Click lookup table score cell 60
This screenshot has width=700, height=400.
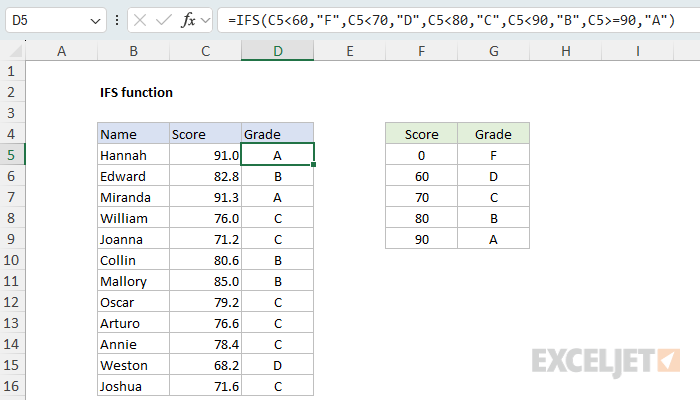(x=421, y=176)
